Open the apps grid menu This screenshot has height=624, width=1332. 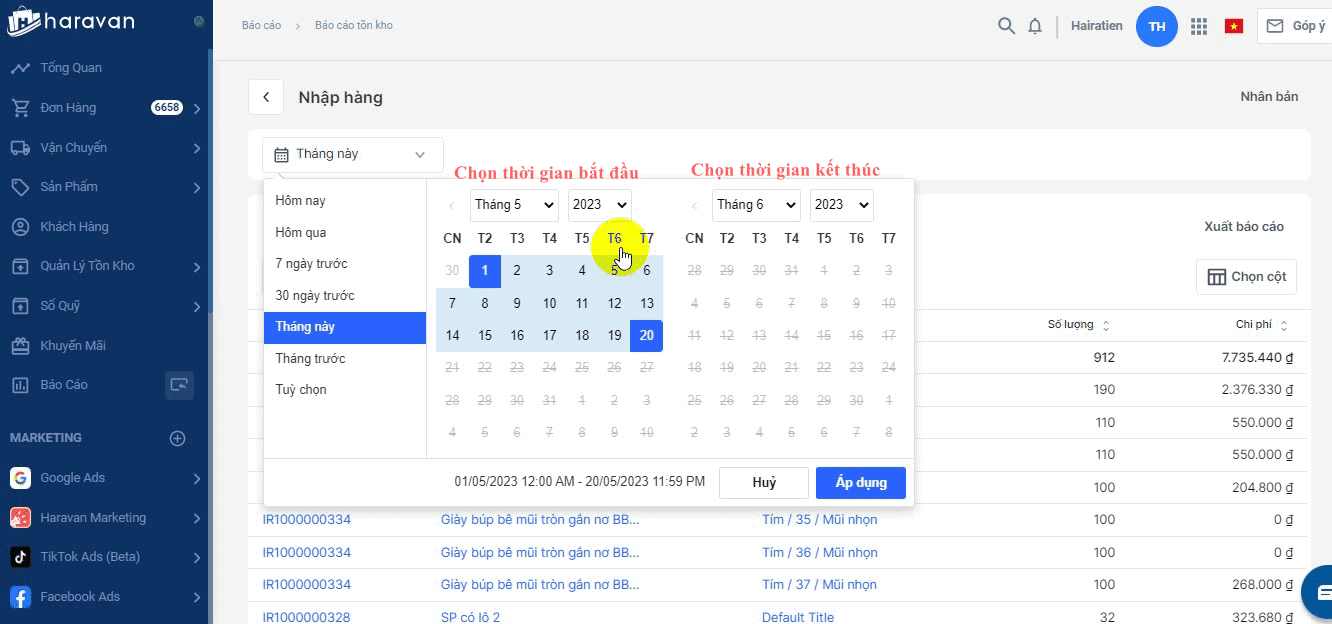1199,27
